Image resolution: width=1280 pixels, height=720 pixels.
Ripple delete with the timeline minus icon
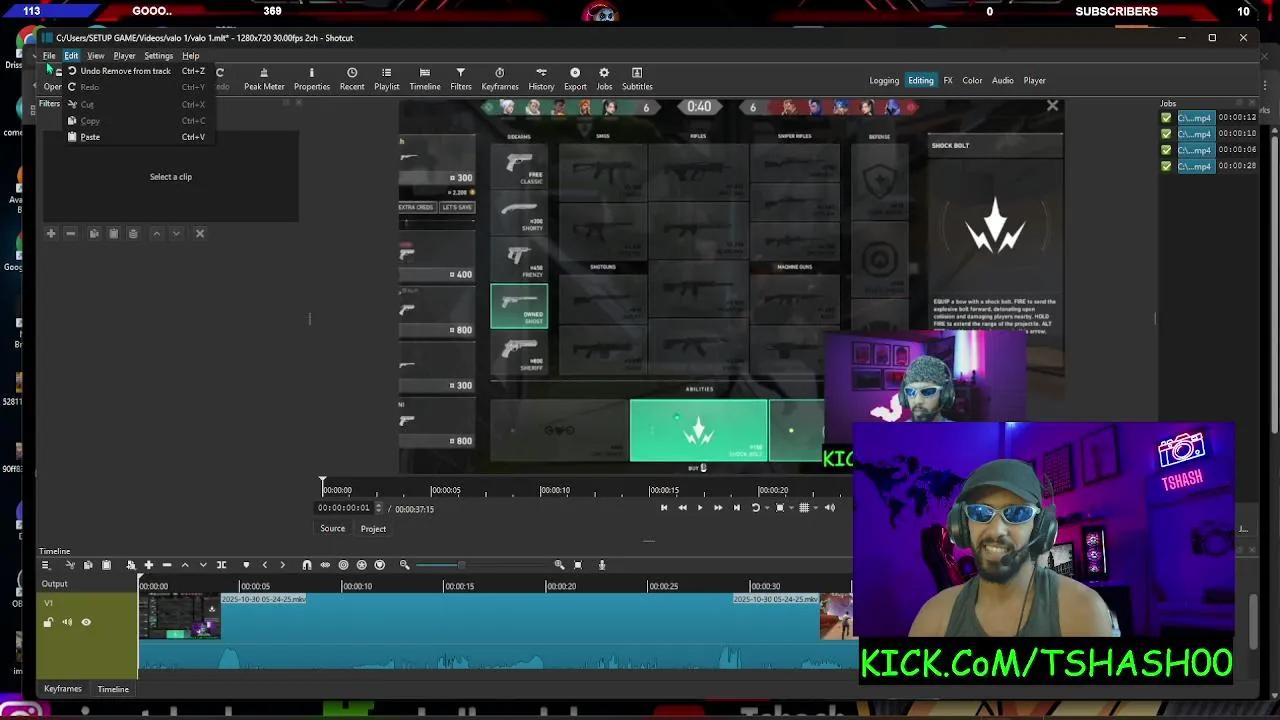pyautogui.click(x=167, y=565)
